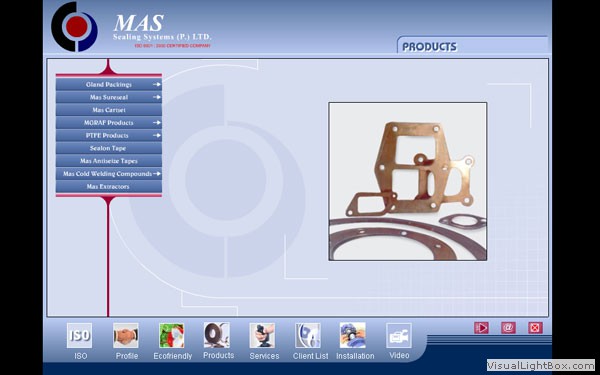
Task: Select Sealon Tape menu item
Action: pos(109,148)
